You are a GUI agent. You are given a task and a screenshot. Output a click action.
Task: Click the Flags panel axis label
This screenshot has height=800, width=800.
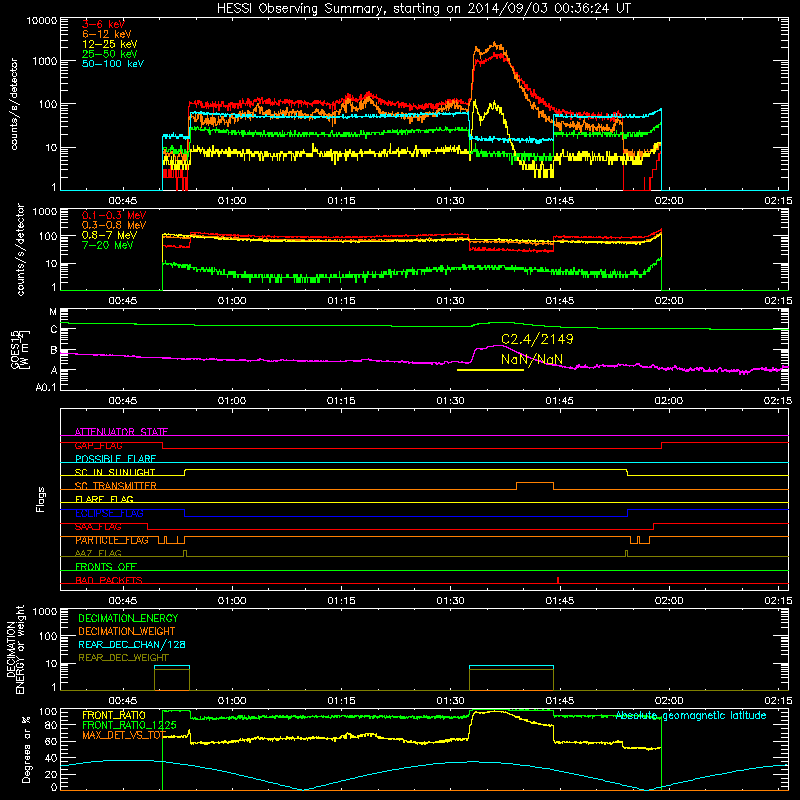click(40, 499)
